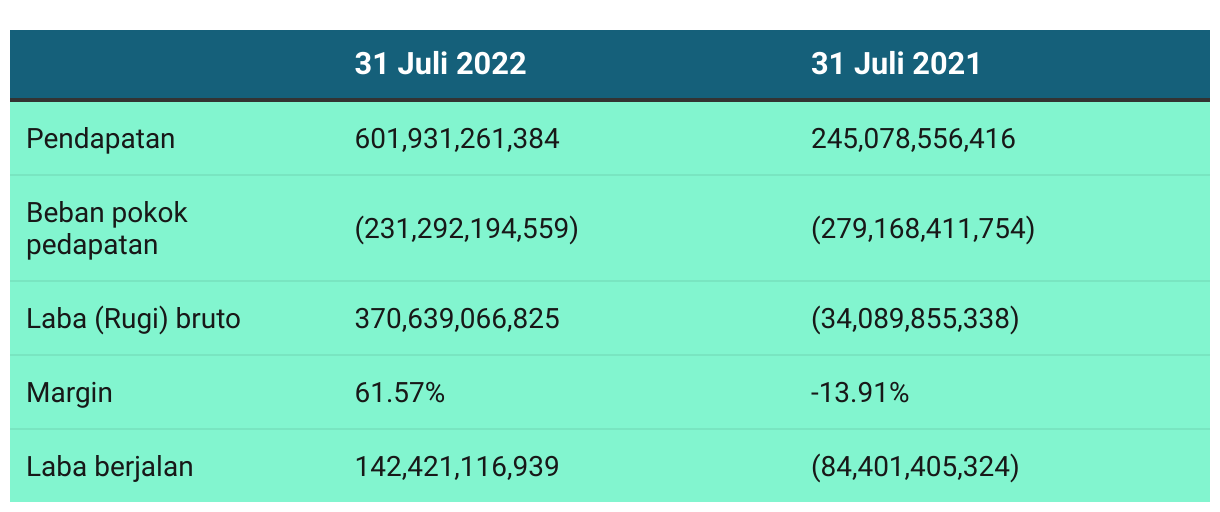
Task: Select the value 142,421,116,939
Action: point(457,467)
